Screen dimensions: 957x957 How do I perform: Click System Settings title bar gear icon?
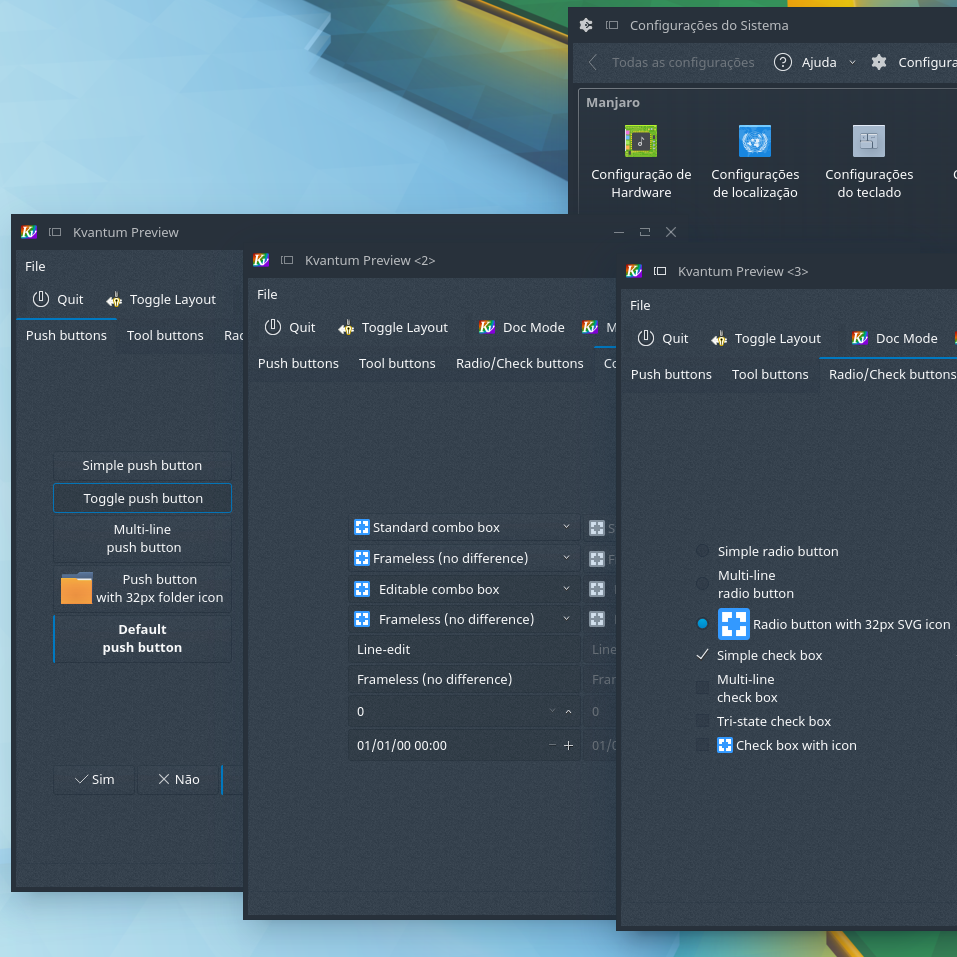(x=586, y=25)
